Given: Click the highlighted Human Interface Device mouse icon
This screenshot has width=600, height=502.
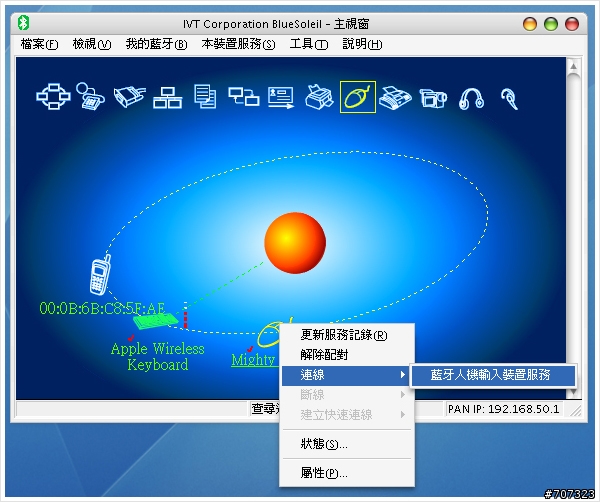Looking at the screenshot, I should (x=358, y=97).
